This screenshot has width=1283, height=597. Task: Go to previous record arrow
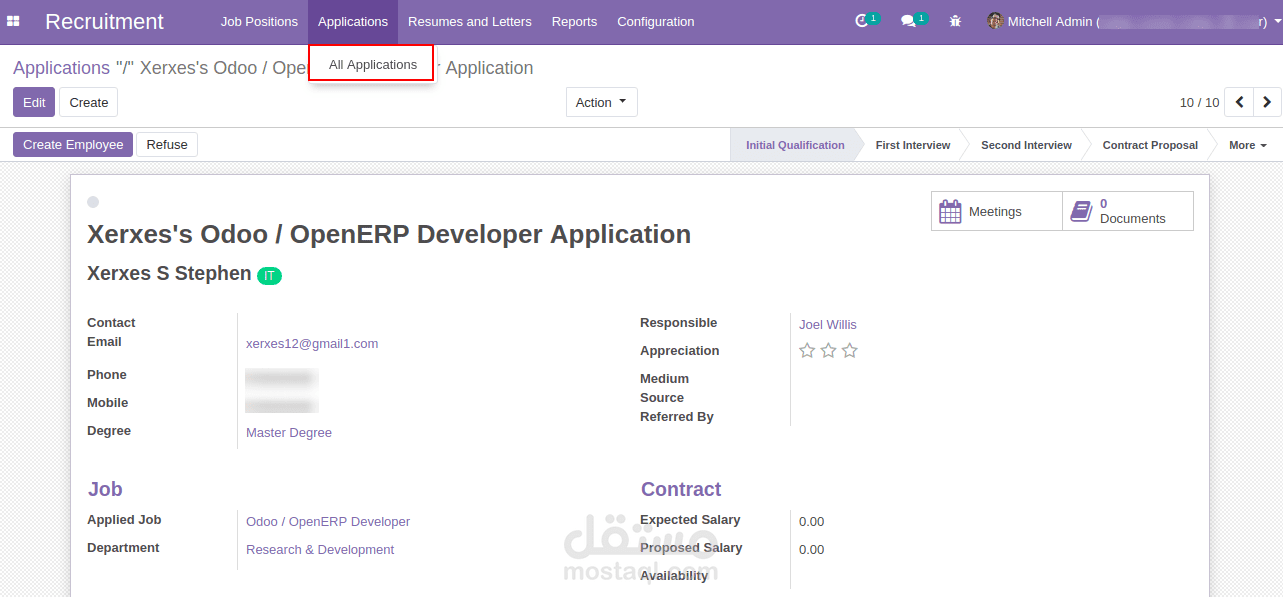coord(1240,102)
